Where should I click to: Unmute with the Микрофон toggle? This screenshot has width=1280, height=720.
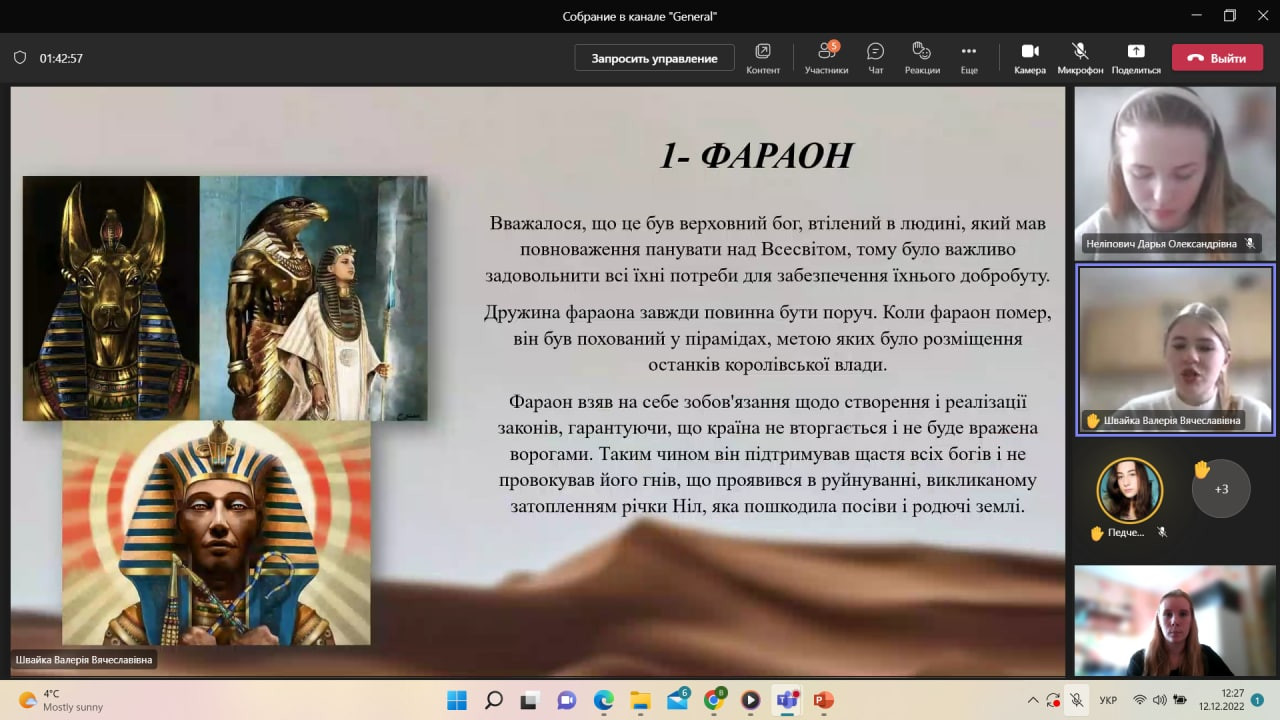(x=1080, y=57)
